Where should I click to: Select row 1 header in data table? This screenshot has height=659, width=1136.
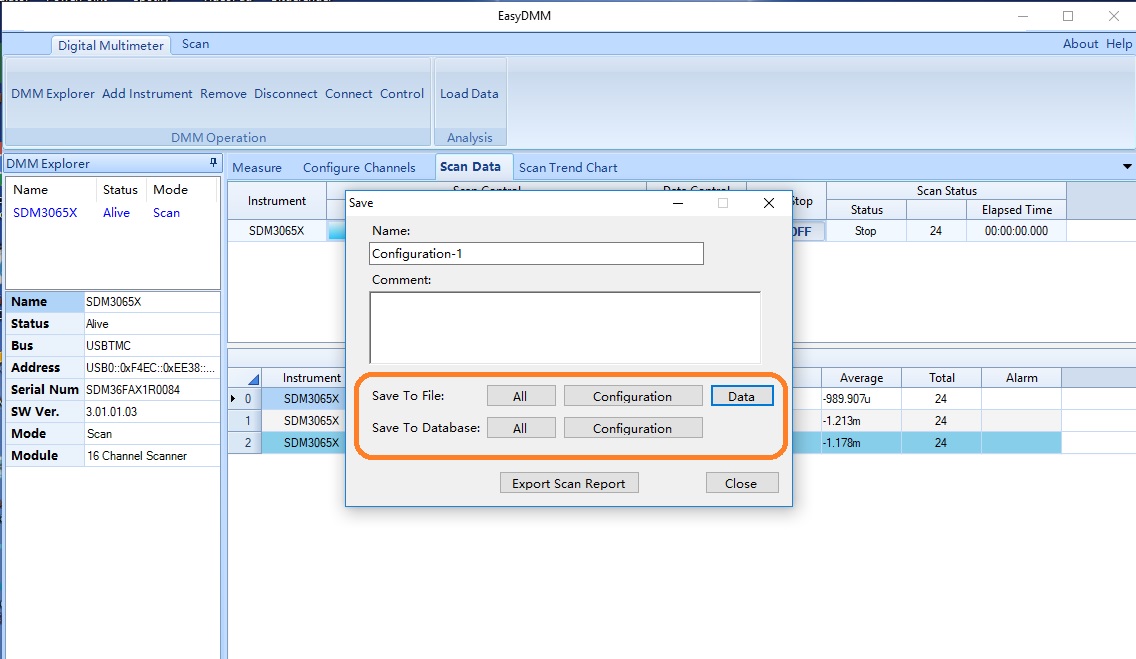(x=243, y=421)
